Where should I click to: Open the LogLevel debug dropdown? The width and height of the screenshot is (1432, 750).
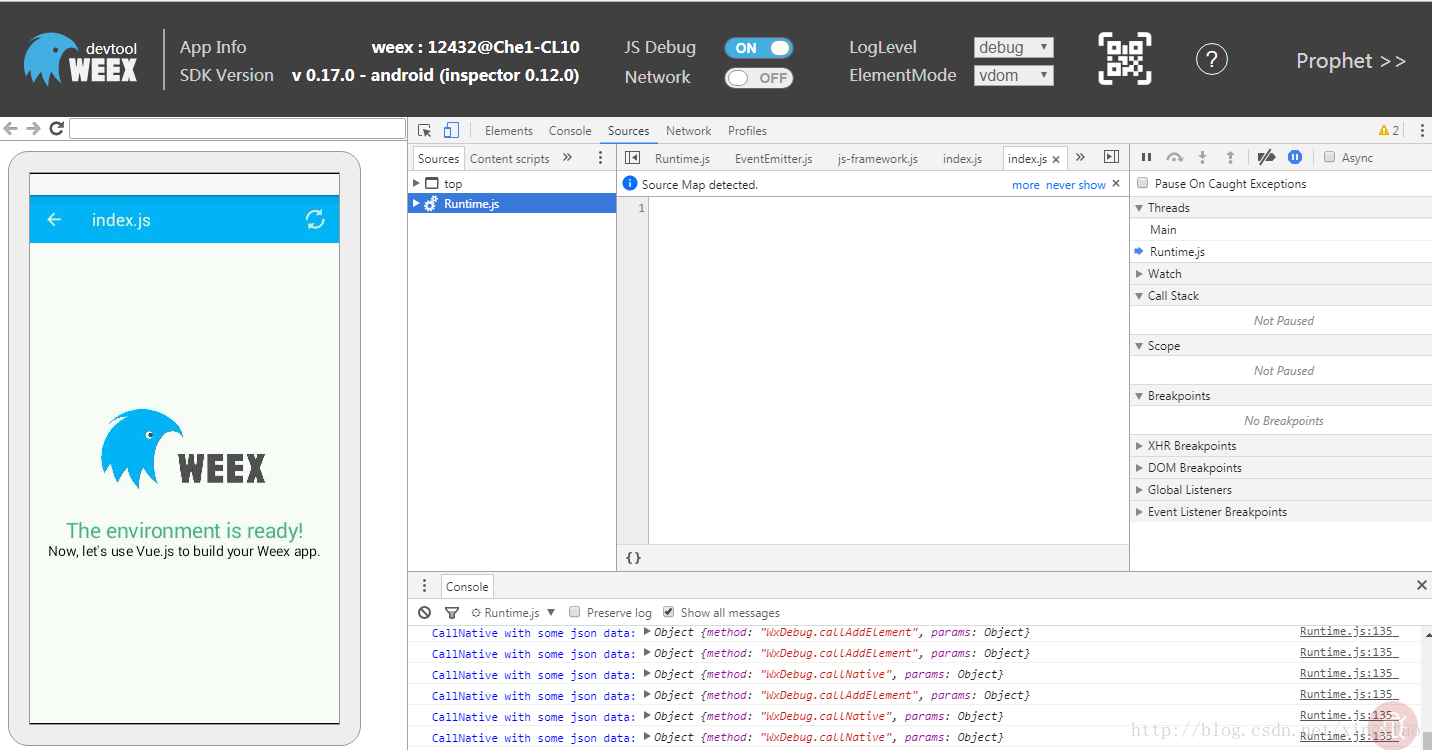(x=1013, y=47)
